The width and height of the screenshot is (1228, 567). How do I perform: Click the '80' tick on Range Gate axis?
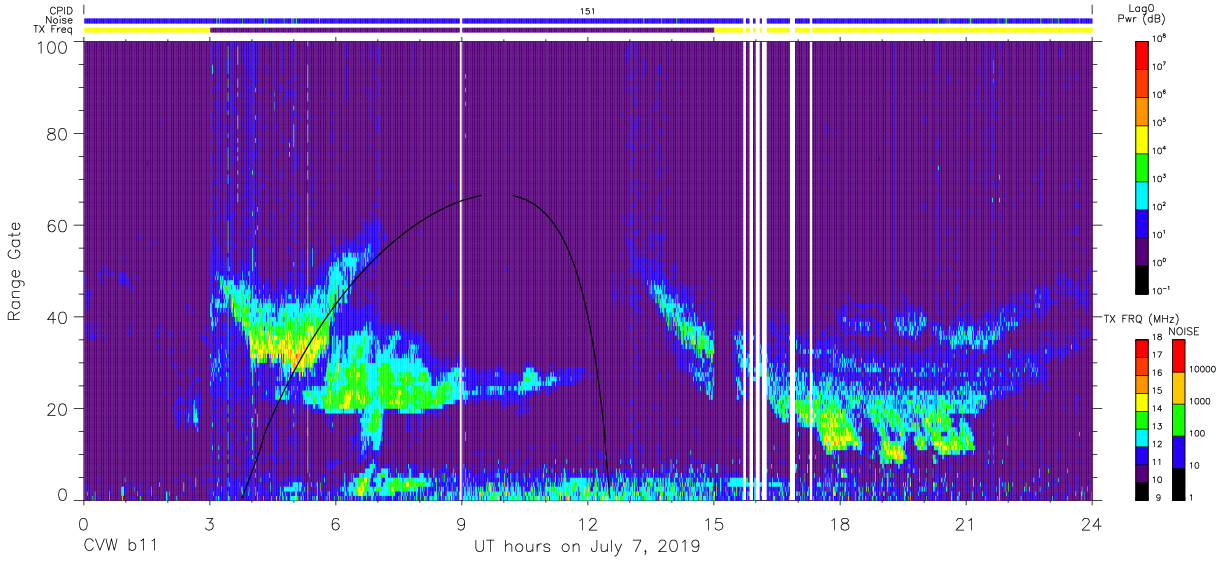[x=57, y=134]
